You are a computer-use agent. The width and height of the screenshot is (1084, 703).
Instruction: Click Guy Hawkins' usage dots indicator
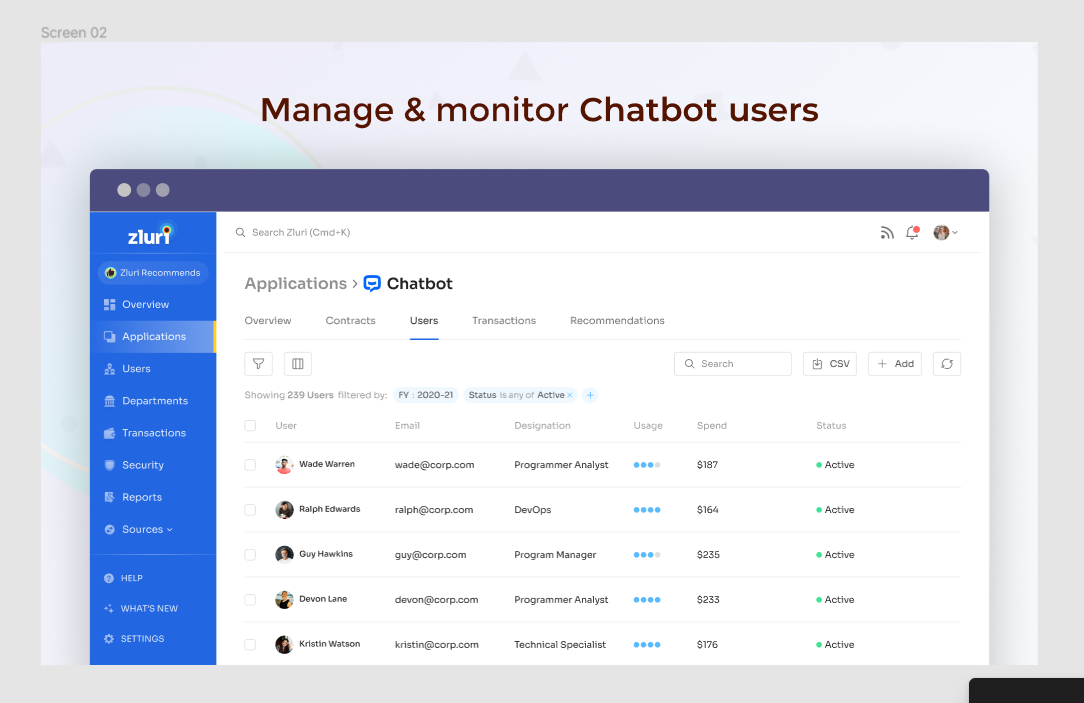647,555
